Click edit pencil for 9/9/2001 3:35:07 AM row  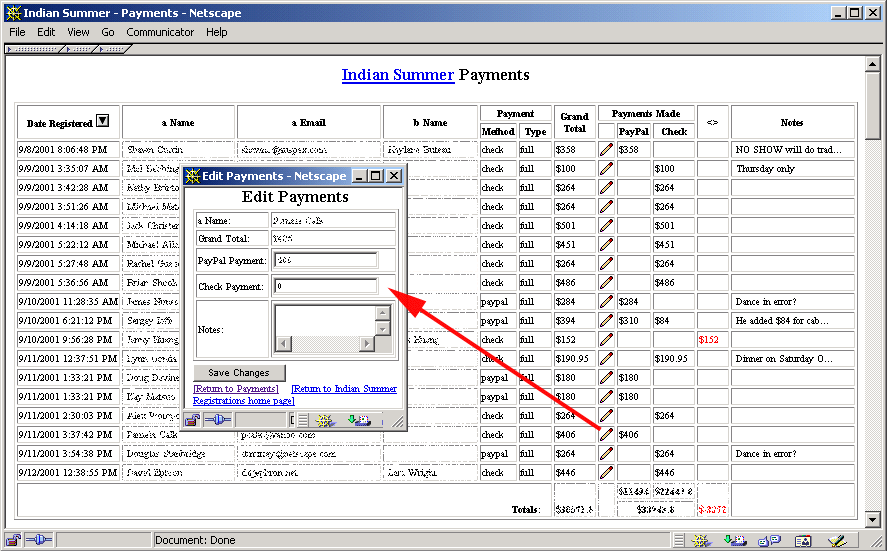click(x=606, y=169)
